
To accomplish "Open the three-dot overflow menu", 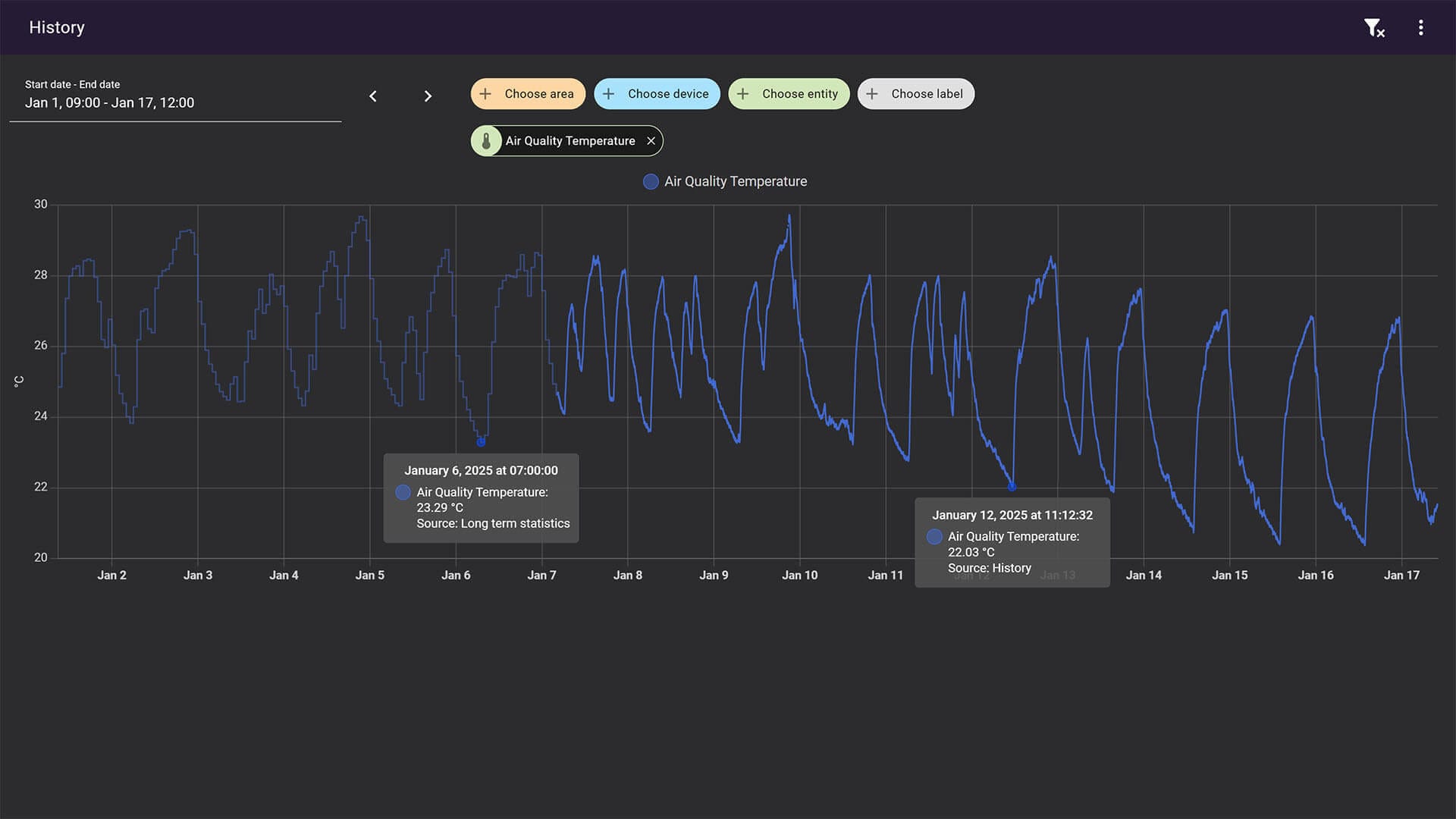I will point(1421,27).
